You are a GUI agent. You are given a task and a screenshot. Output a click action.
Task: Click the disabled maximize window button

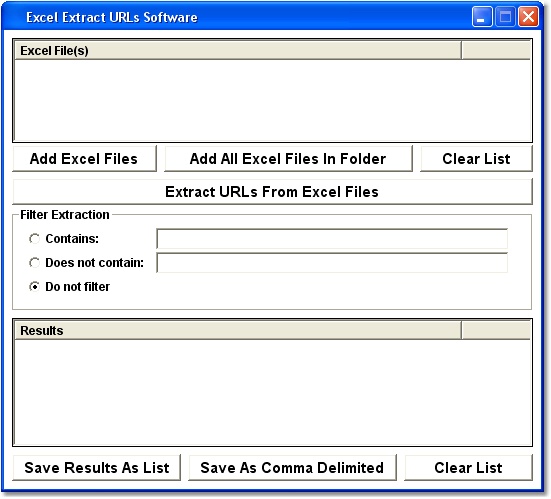point(505,17)
